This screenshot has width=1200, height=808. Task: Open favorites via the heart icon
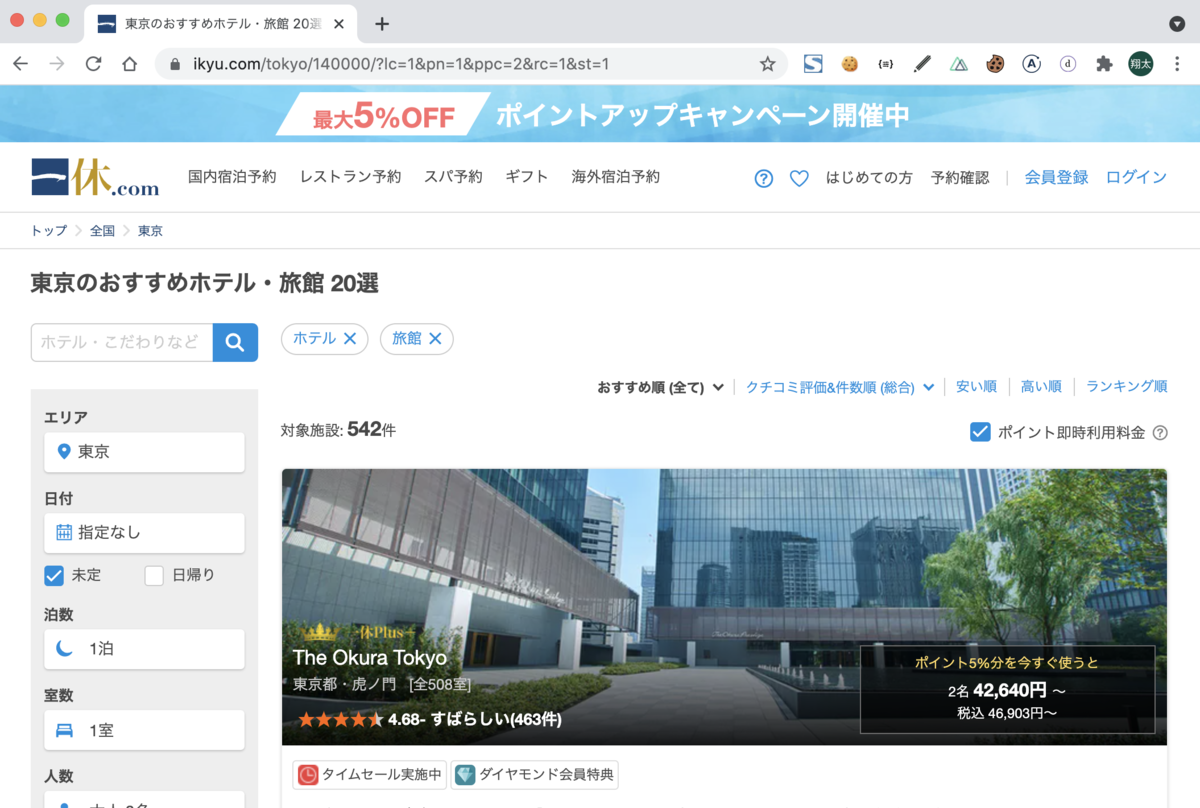pyautogui.click(x=799, y=177)
